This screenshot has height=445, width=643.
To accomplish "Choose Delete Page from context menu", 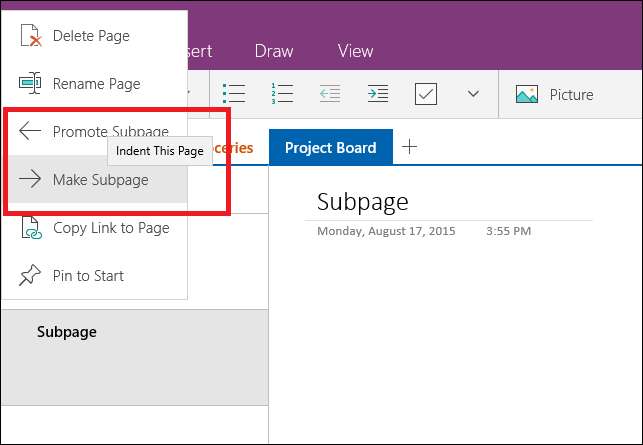I will [x=90, y=36].
